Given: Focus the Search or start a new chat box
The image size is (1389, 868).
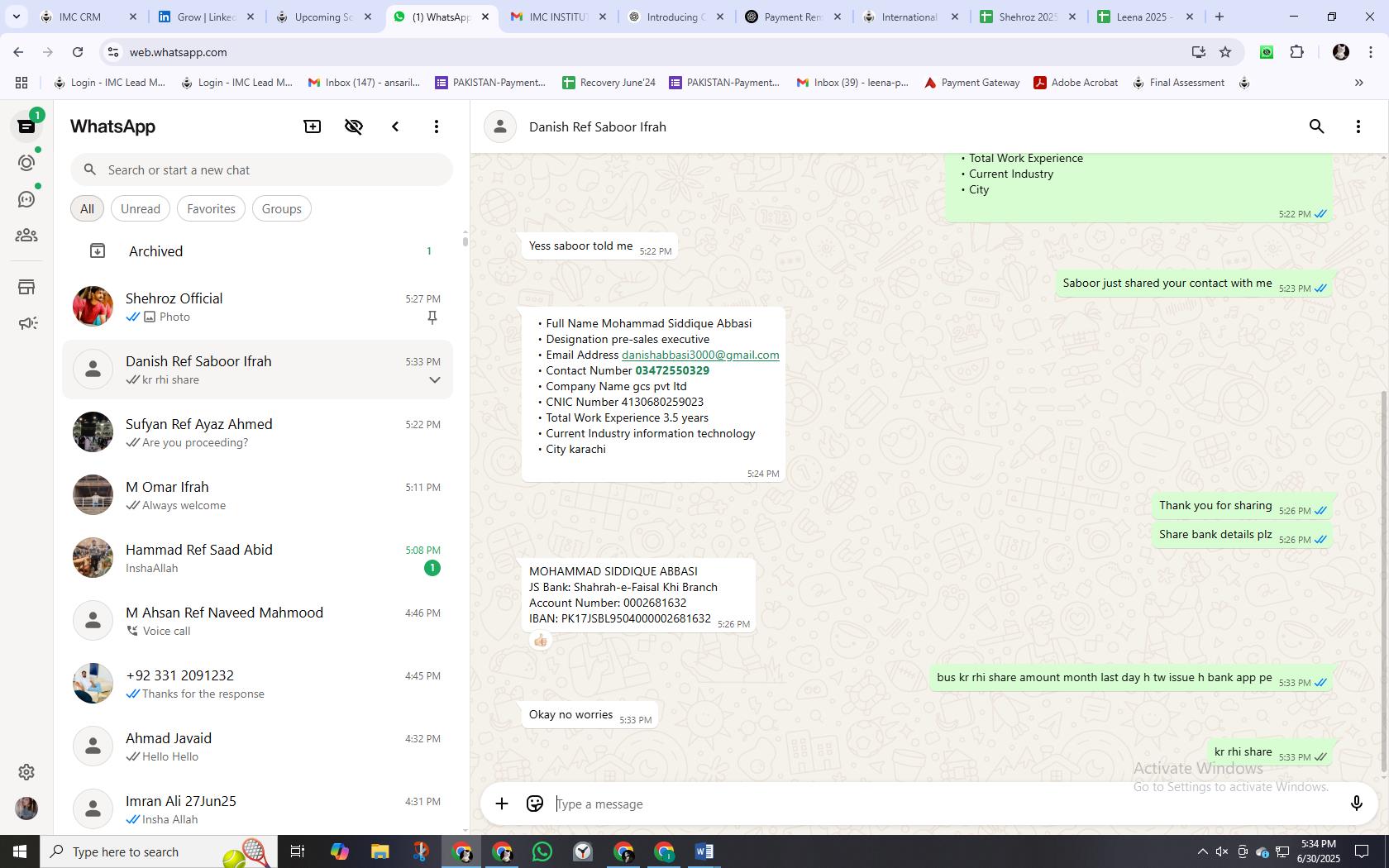Looking at the screenshot, I should coord(261,169).
